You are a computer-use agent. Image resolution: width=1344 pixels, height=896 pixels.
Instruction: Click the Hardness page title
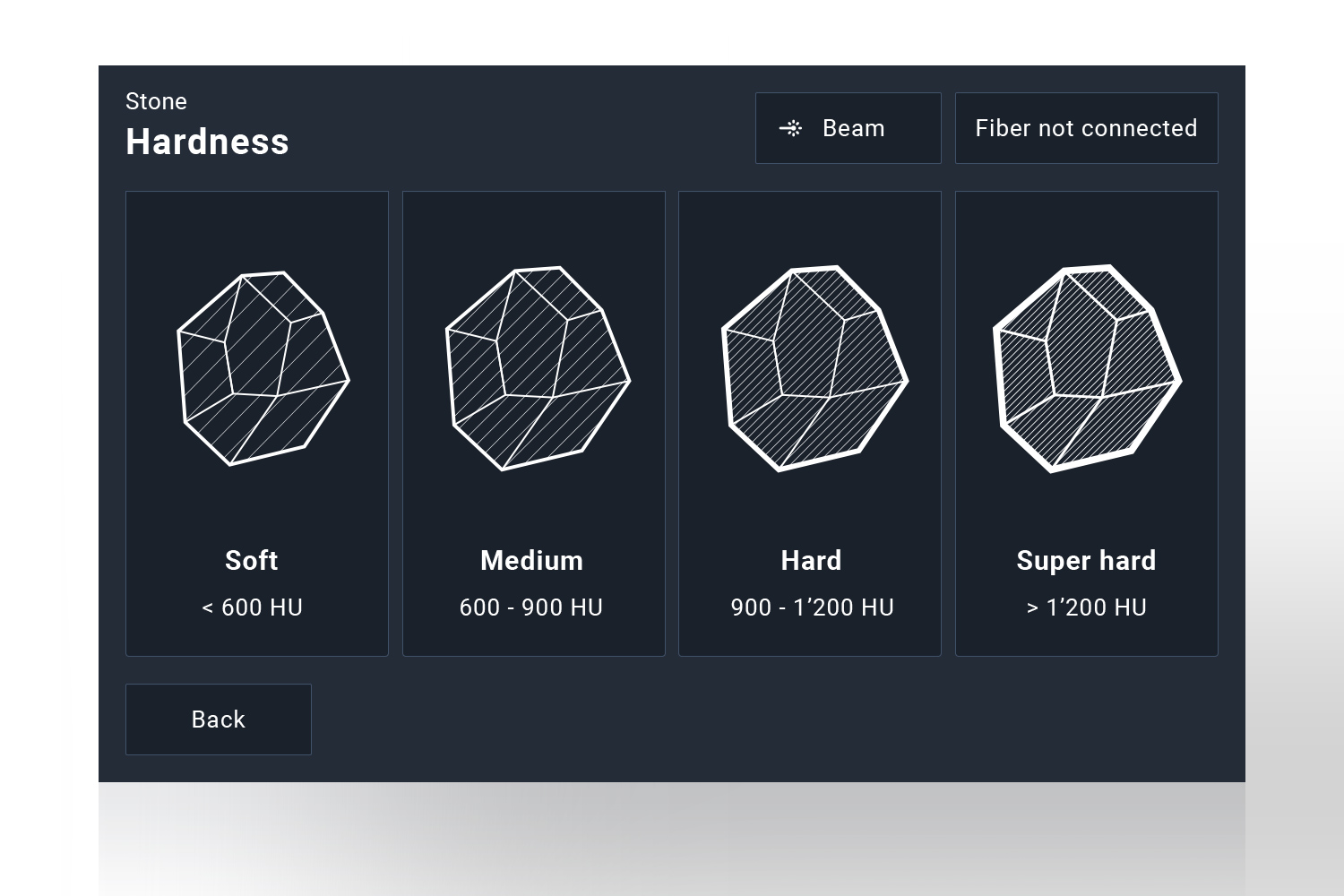pos(208,142)
